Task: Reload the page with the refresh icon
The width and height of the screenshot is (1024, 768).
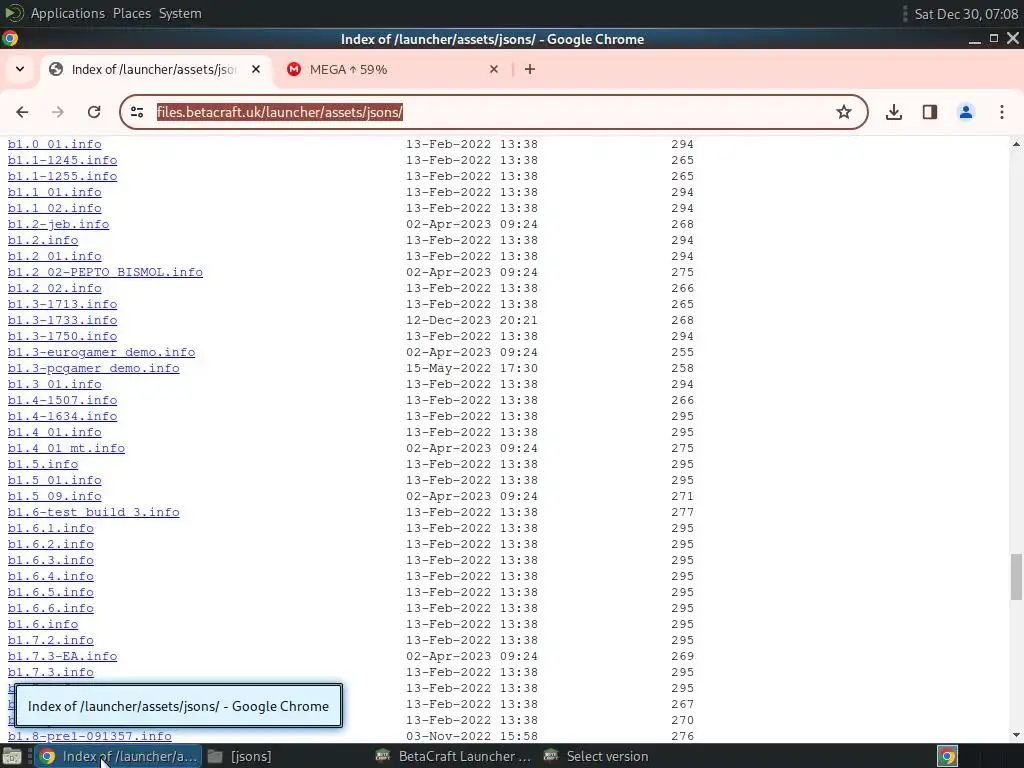Action: tap(94, 112)
